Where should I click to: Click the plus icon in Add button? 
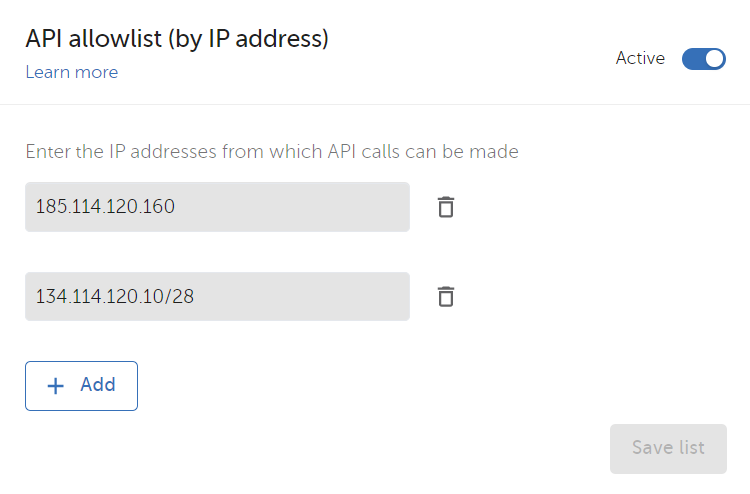coord(56,386)
